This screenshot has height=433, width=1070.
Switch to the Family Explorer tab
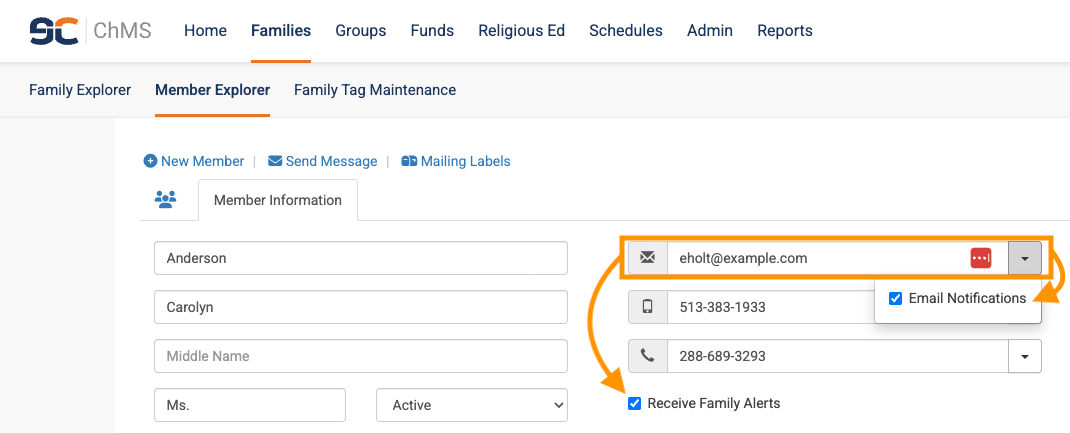[x=80, y=90]
